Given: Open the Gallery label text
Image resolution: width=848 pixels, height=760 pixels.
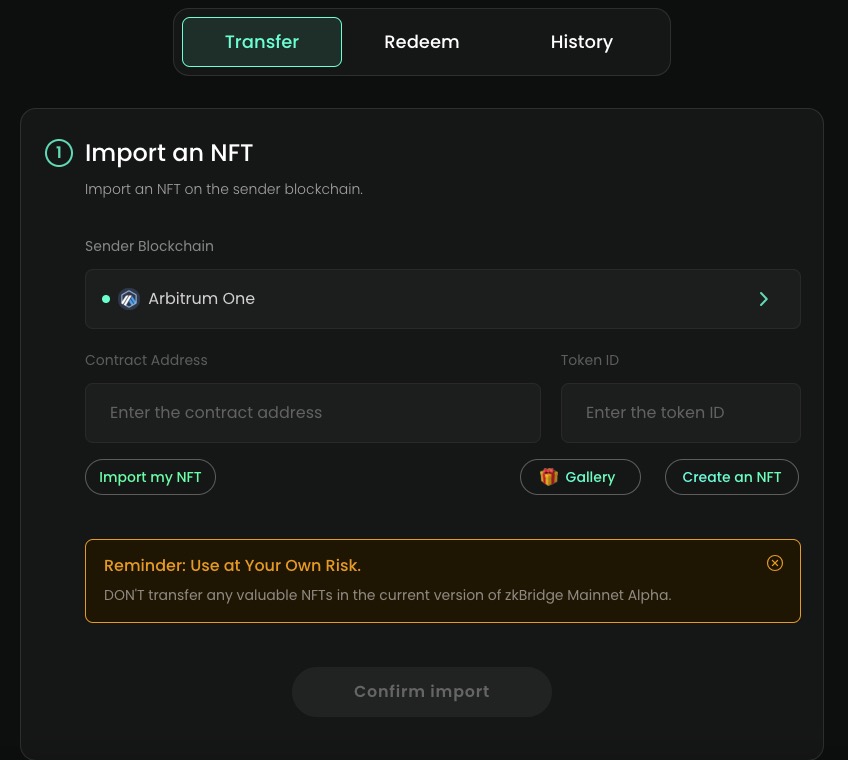Looking at the screenshot, I should [590, 477].
